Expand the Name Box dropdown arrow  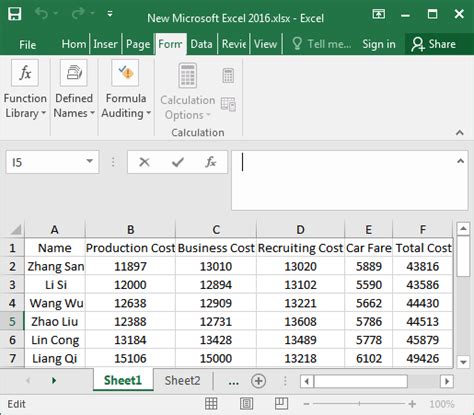pos(89,161)
